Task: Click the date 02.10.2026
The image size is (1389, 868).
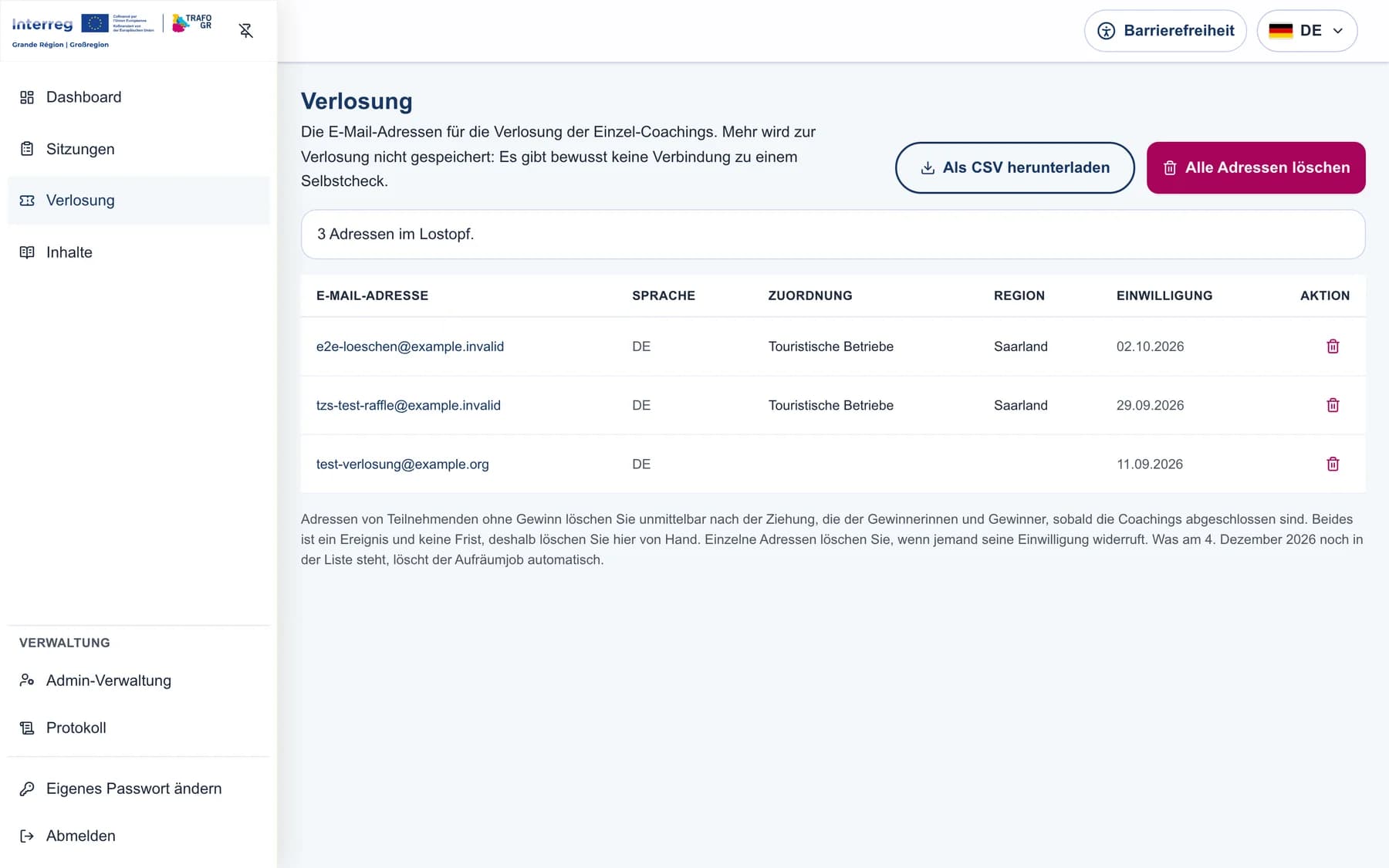Action: [1150, 346]
